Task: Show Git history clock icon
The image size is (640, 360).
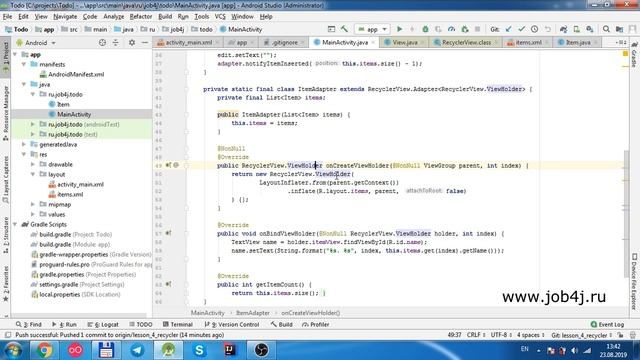Action: 535,29
